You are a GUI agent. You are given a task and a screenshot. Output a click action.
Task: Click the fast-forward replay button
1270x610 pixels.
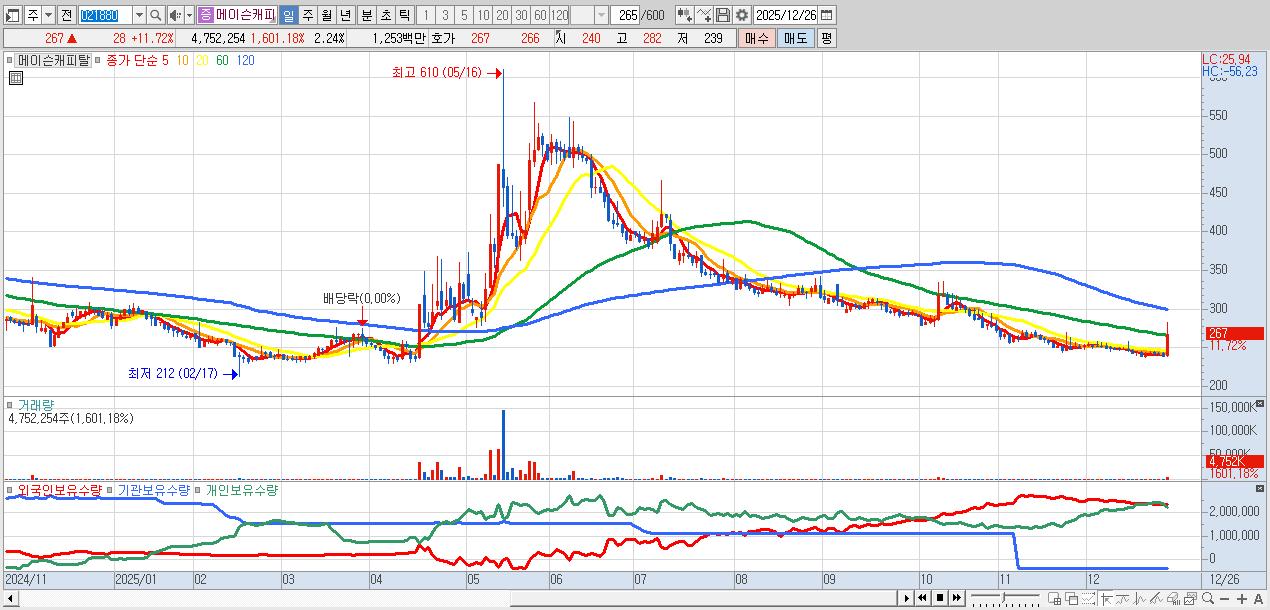pyautogui.click(x=957, y=598)
